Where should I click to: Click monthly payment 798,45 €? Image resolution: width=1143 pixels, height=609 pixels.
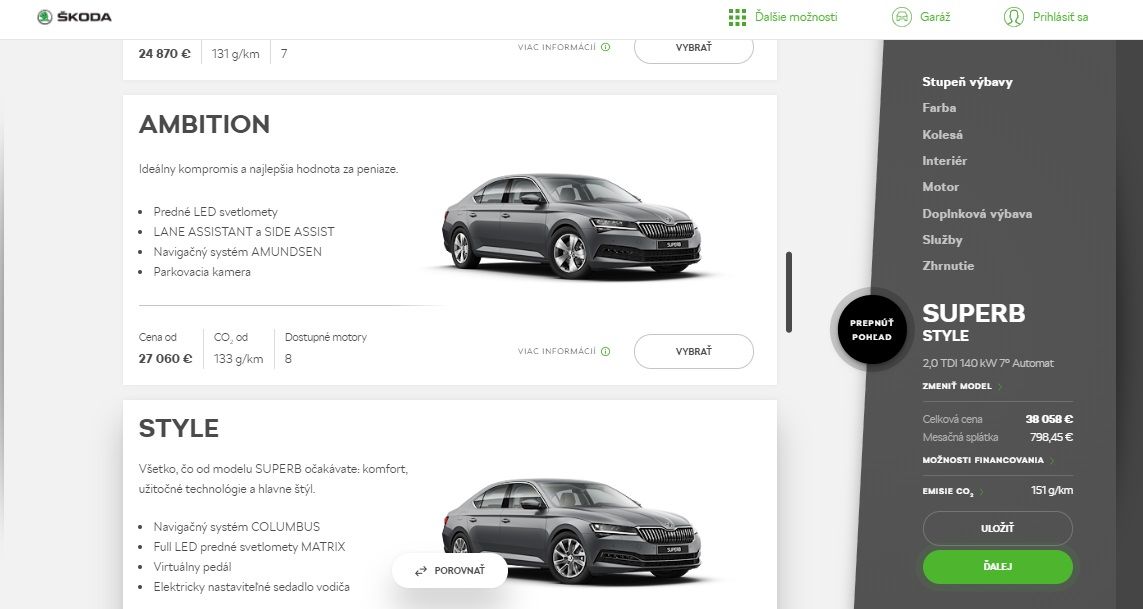click(x=1051, y=438)
